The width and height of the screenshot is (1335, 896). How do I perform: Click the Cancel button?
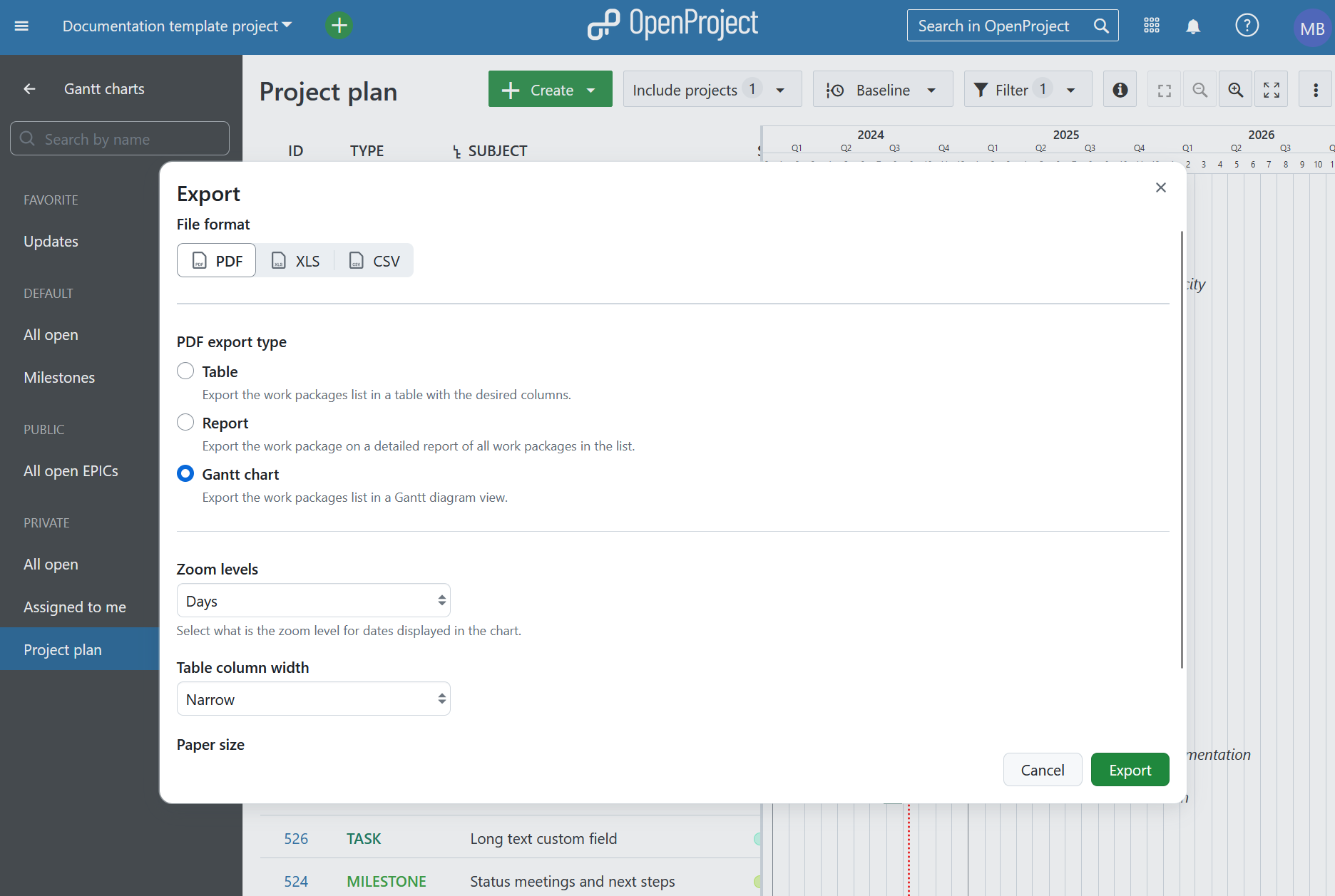click(x=1043, y=770)
